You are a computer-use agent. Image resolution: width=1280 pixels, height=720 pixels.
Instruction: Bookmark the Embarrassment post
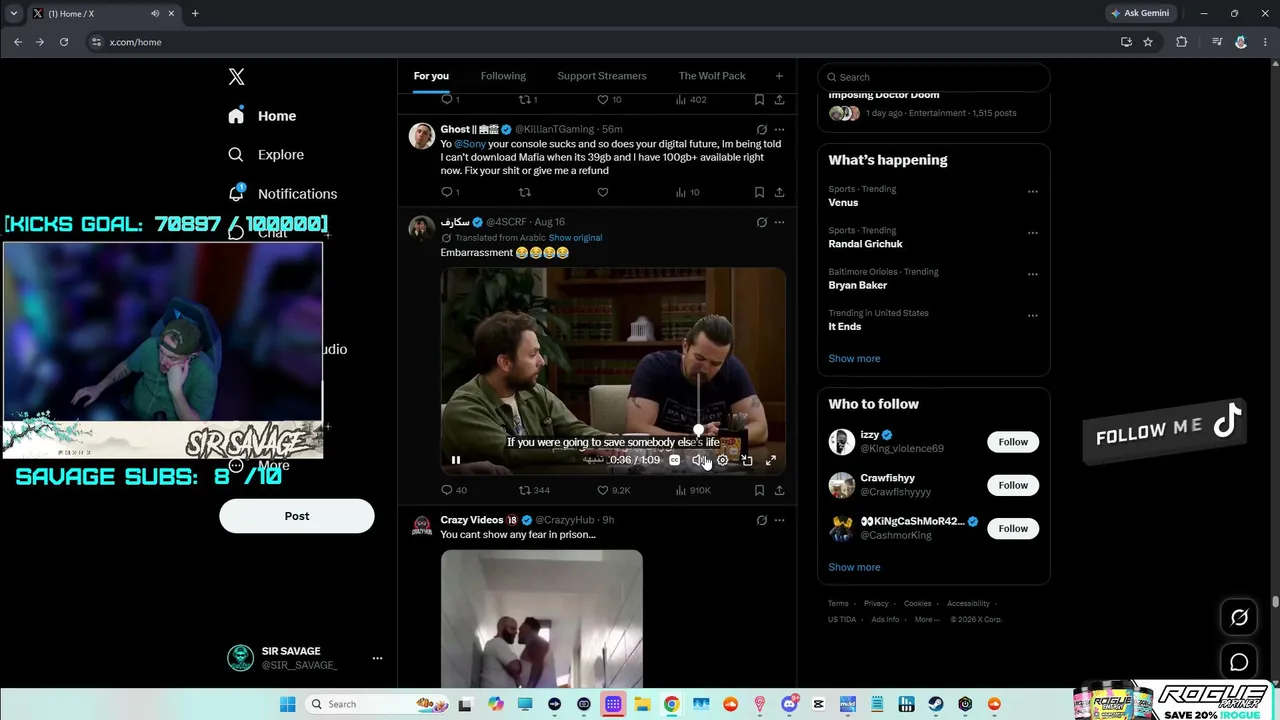[759, 490]
